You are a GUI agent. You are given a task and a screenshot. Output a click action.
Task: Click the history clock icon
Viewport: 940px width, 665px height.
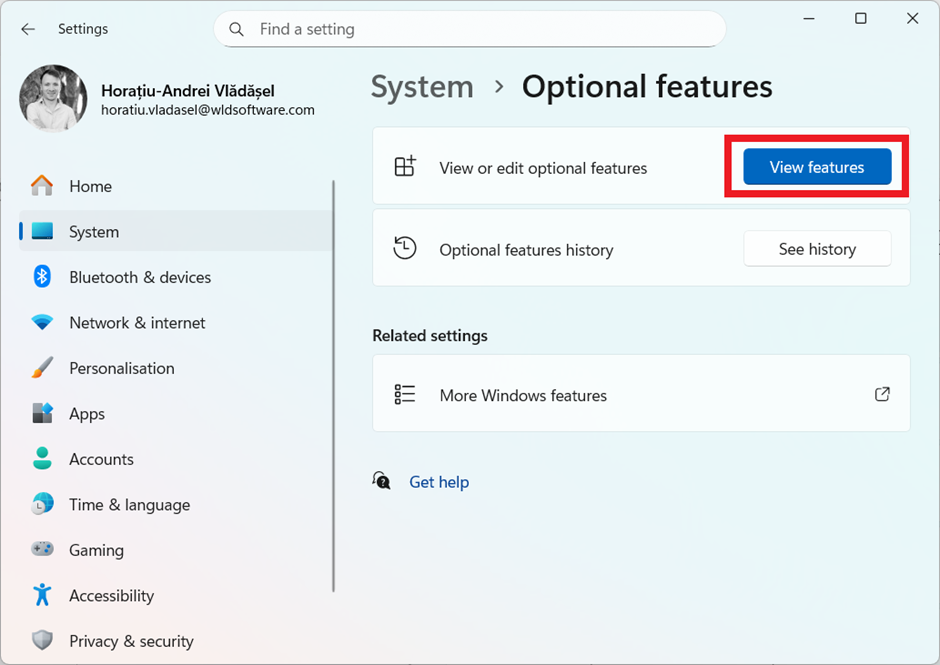(x=405, y=248)
